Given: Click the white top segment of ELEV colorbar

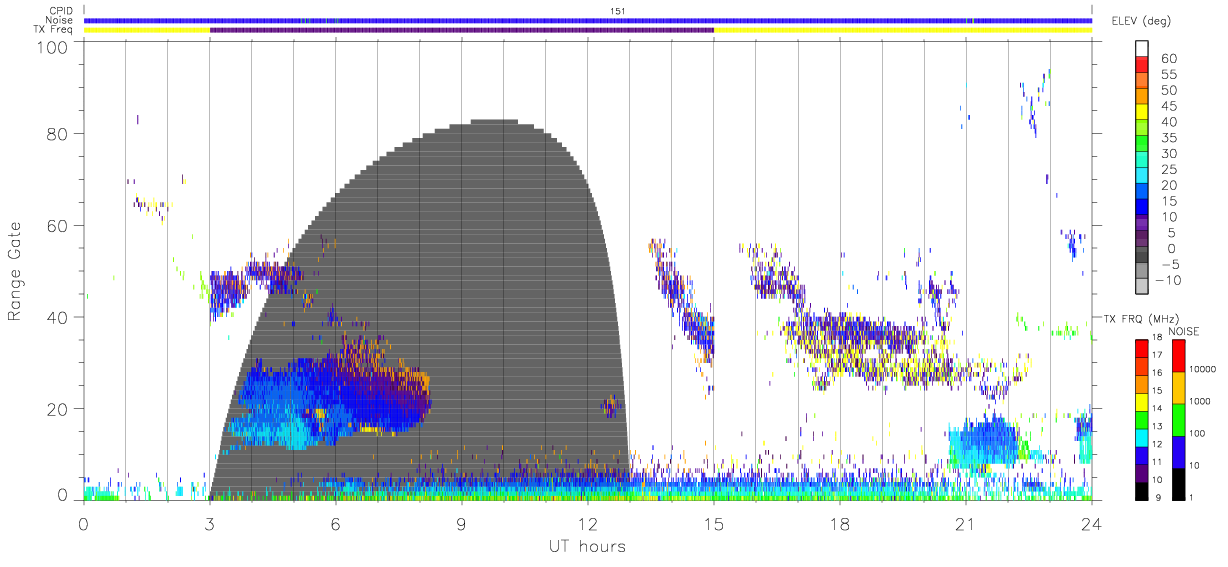Looking at the screenshot, I should (x=1142, y=48).
